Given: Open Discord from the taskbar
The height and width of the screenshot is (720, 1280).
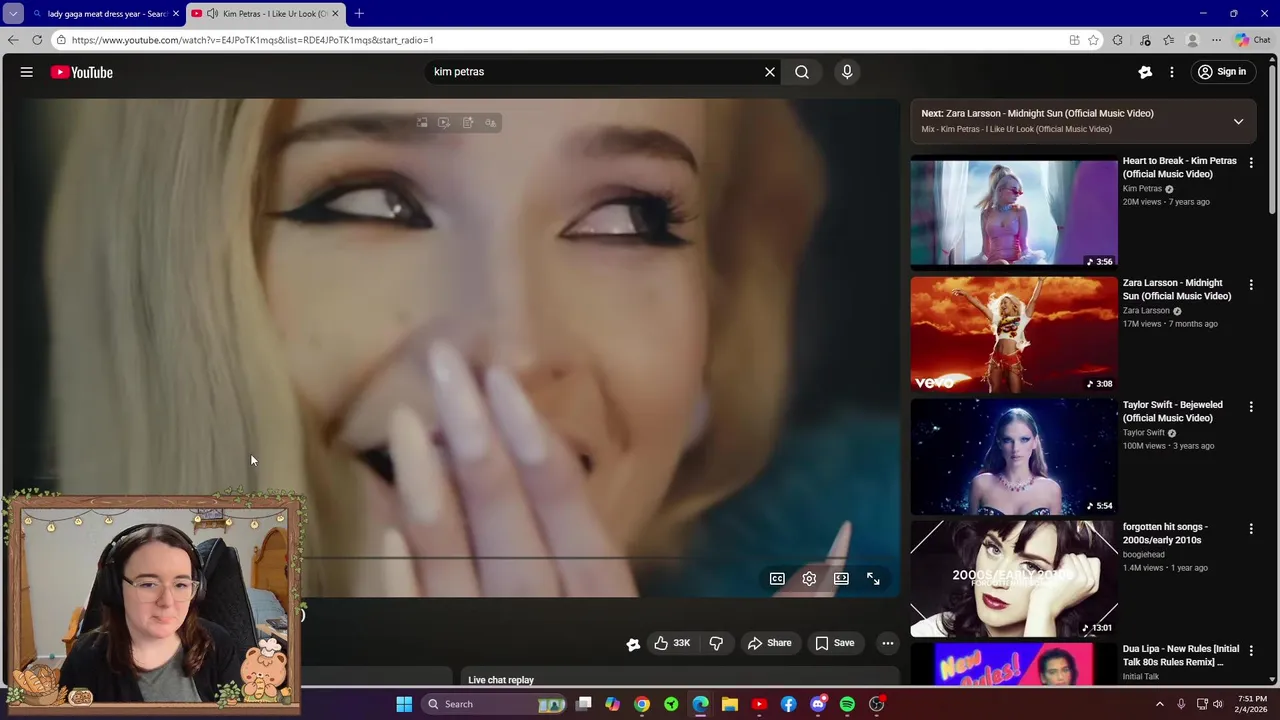Looking at the screenshot, I should coord(818,704).
